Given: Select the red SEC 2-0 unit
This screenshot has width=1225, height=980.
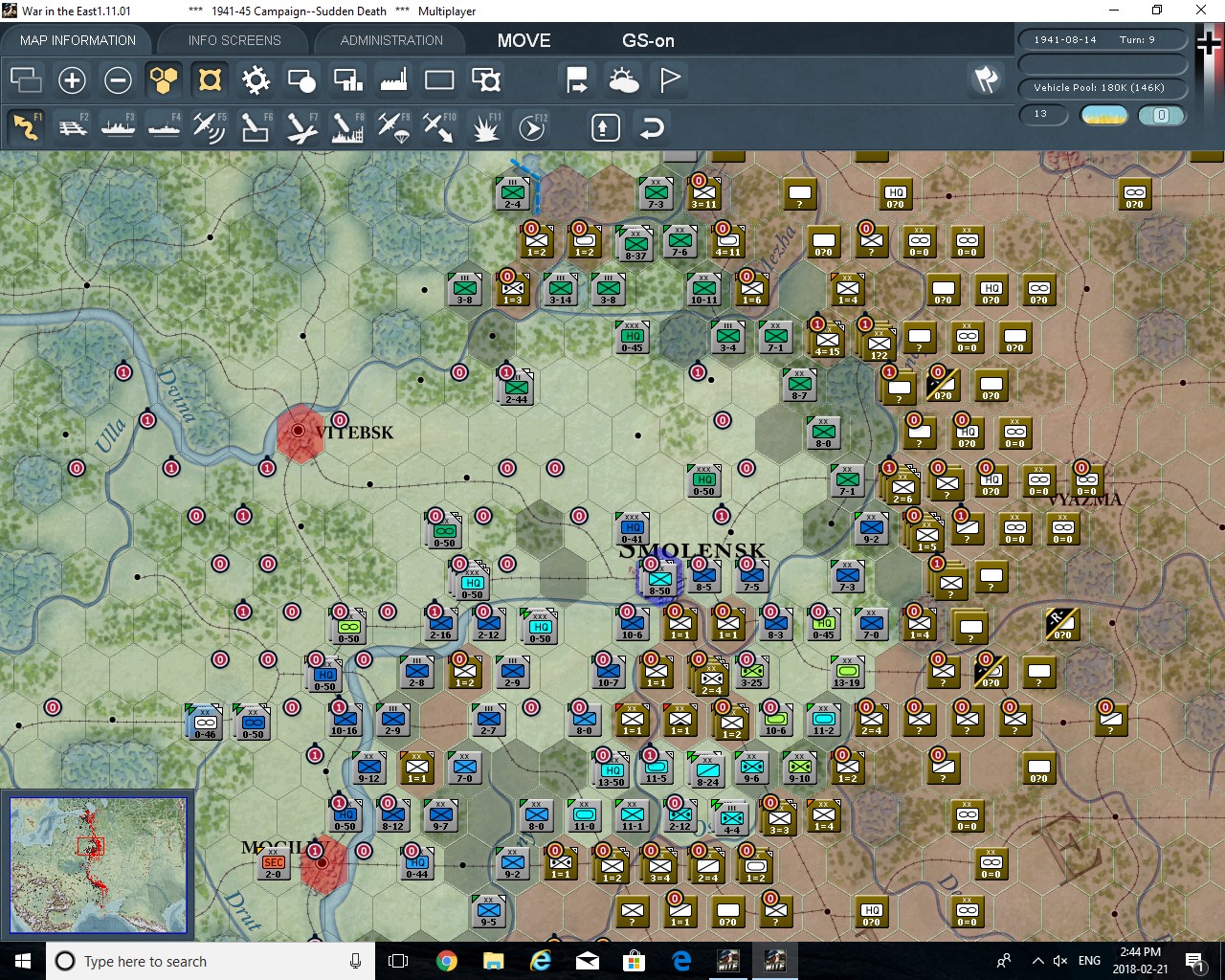Looking at the screenshot, I should pyautogui.click(x=273, y=864).
